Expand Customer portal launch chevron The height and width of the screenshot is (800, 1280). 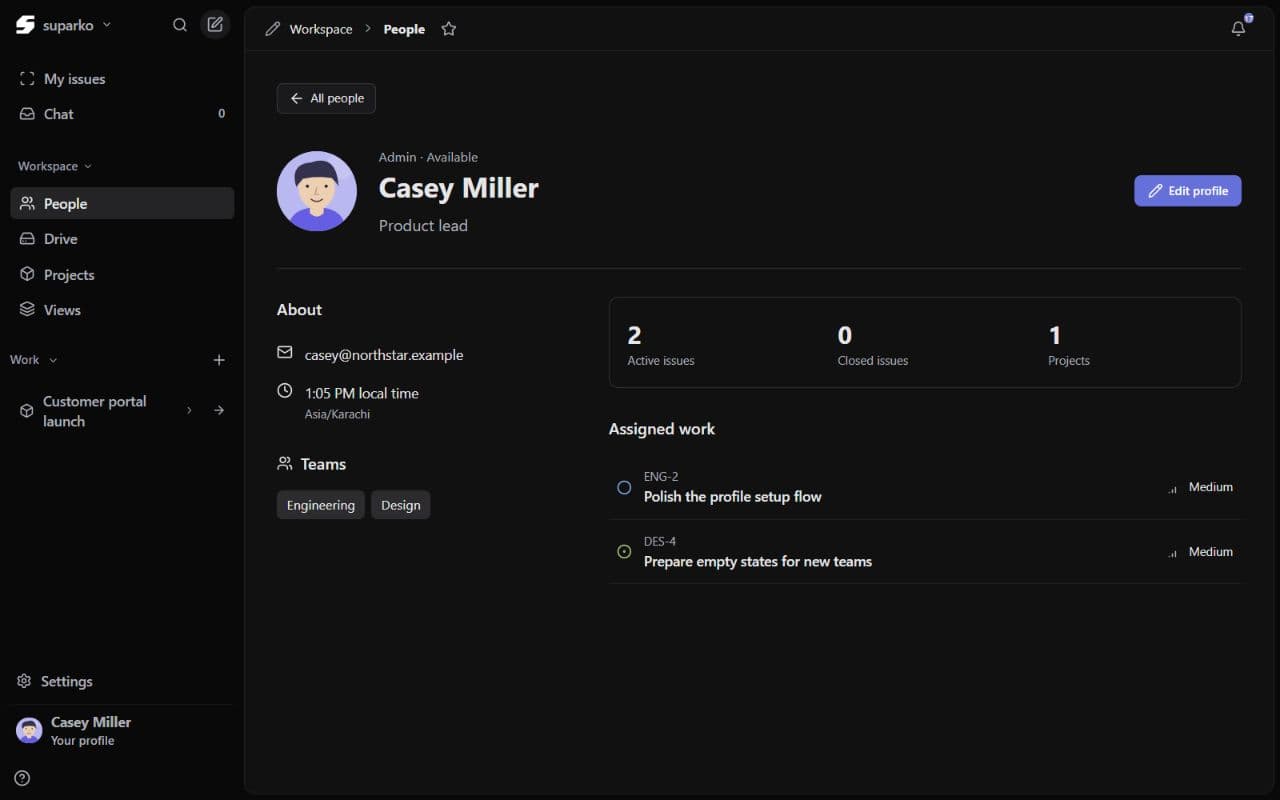tap(189, 411)
